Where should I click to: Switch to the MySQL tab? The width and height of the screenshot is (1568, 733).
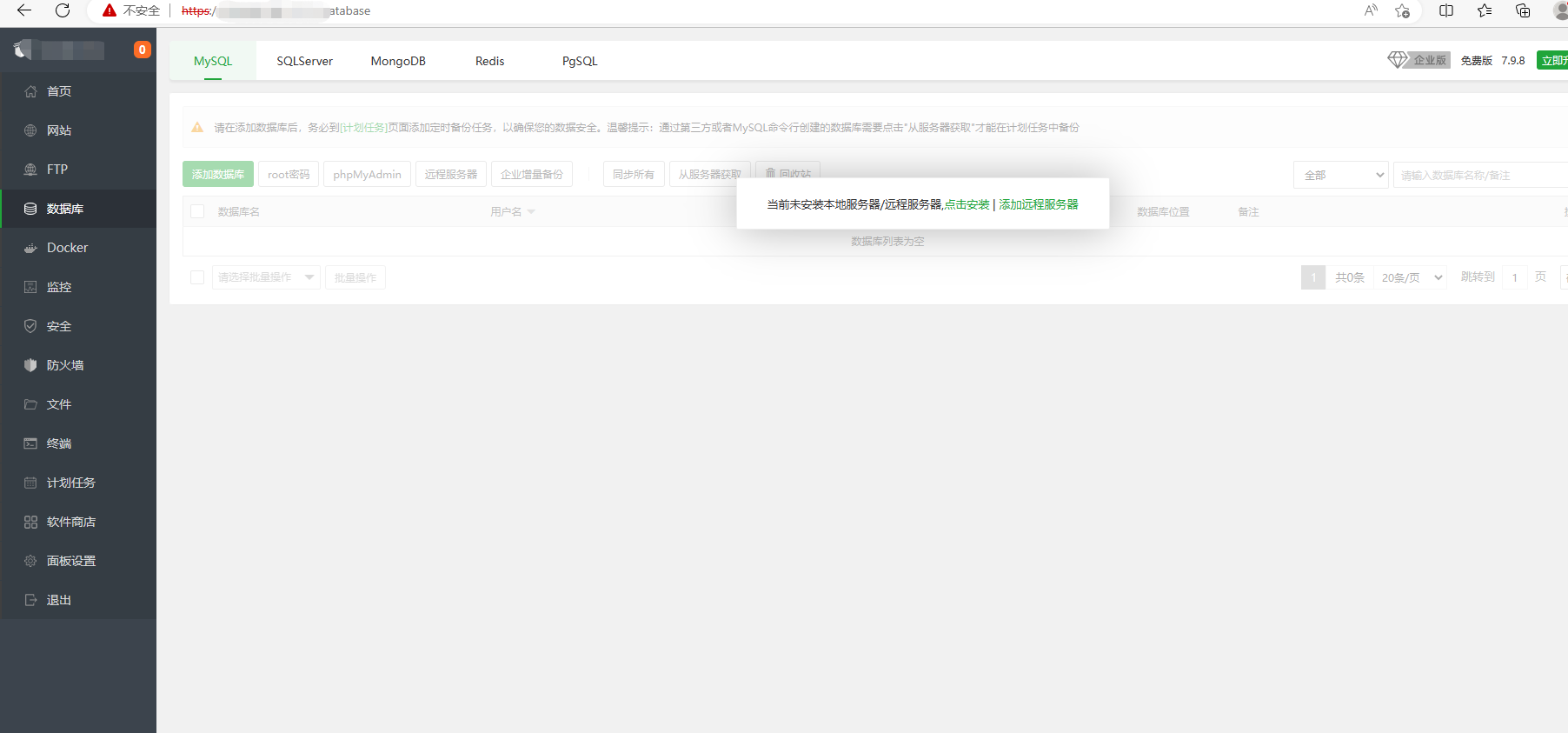tap(213, 61)
